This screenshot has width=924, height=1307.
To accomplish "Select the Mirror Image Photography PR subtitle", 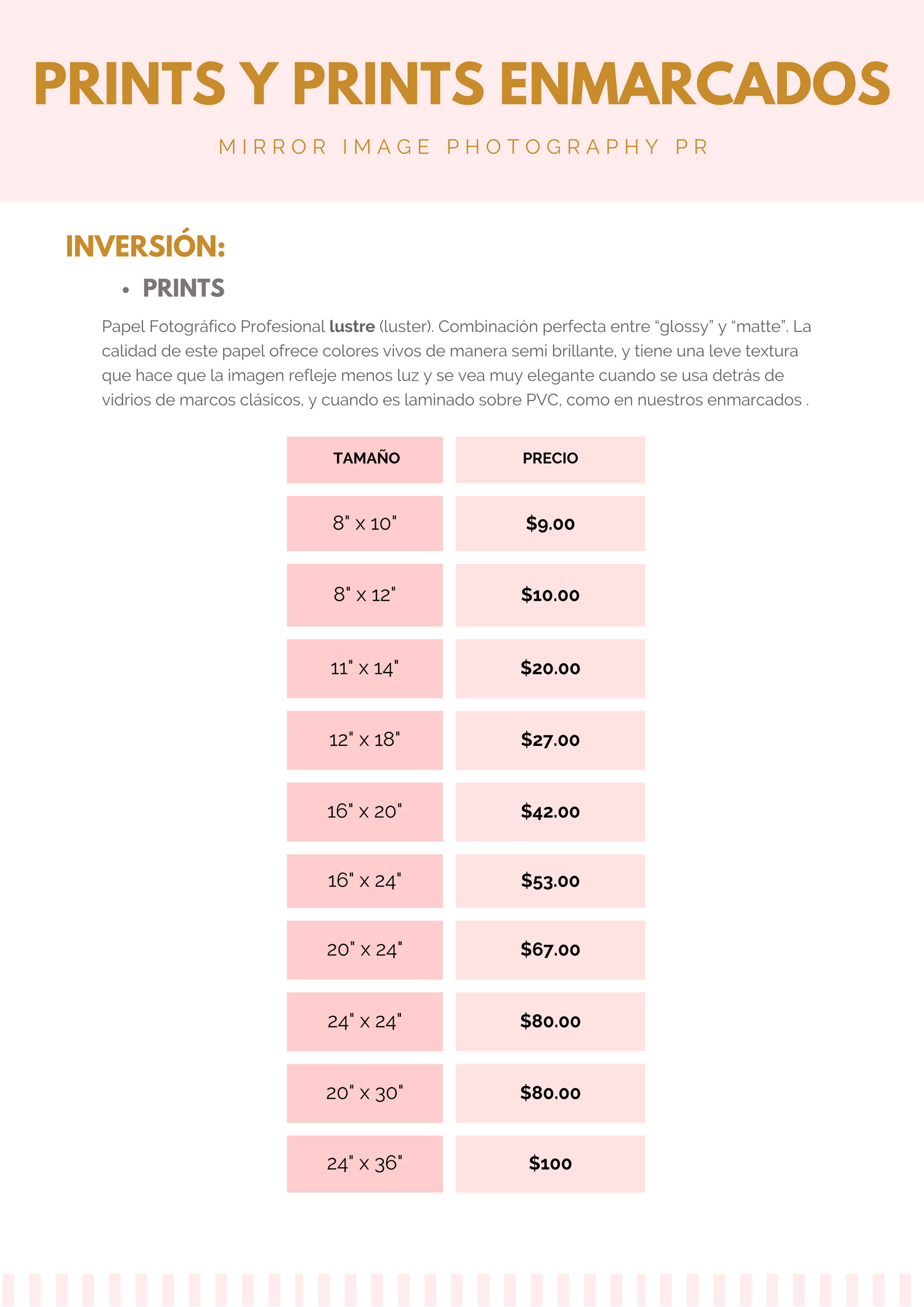I will click(464, 147).
